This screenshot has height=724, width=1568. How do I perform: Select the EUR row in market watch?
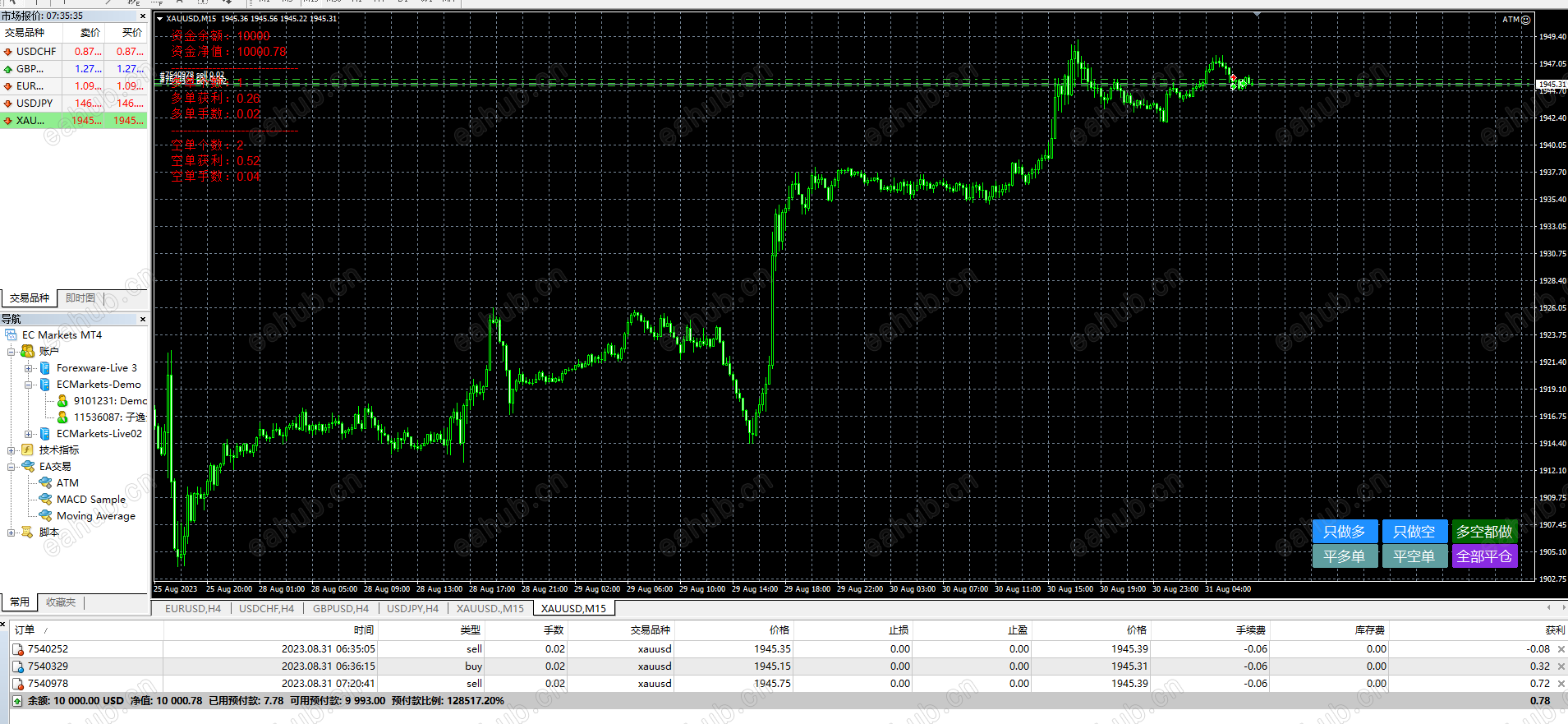[x=74, y=86]
